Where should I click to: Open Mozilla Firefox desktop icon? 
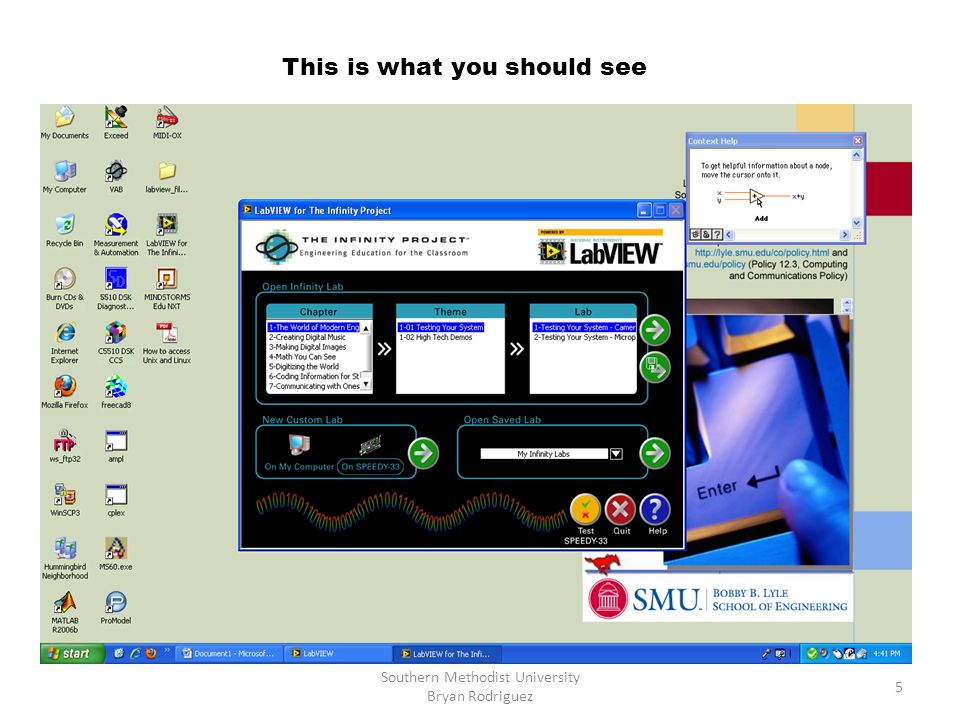click(x=64, y=392)
